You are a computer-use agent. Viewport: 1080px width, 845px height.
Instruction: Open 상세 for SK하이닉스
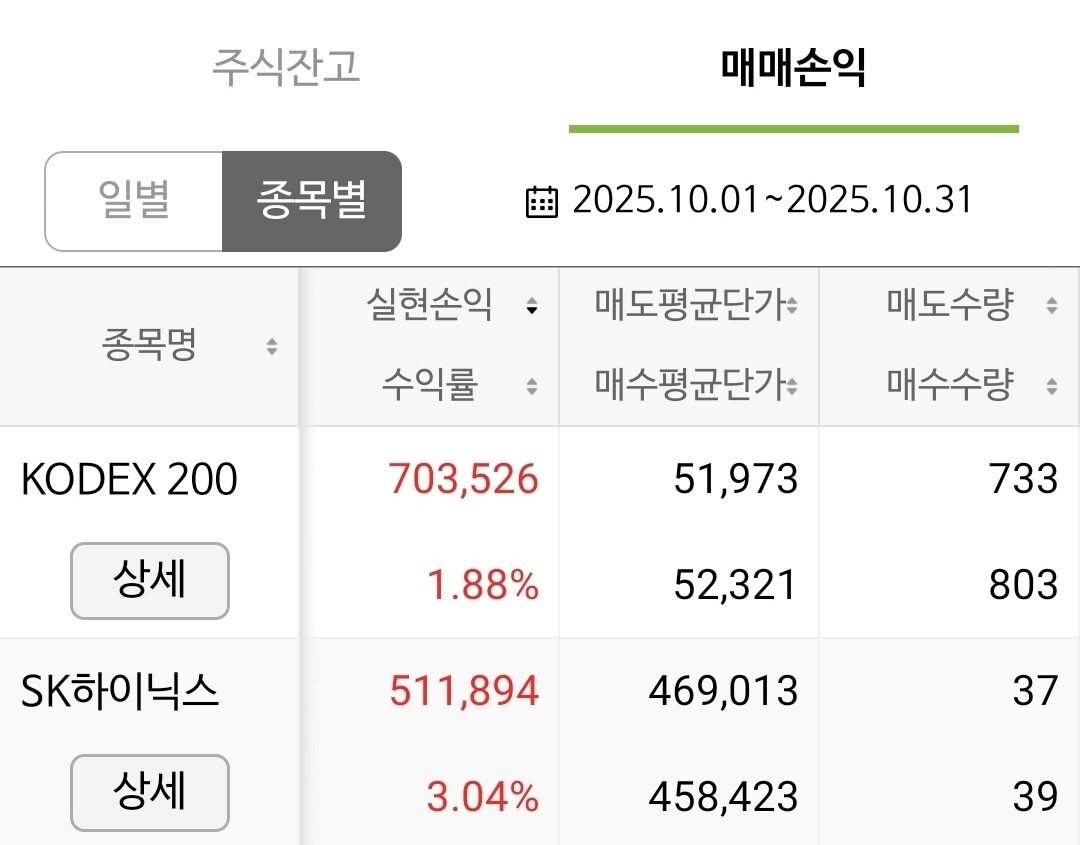coord(149,793)
